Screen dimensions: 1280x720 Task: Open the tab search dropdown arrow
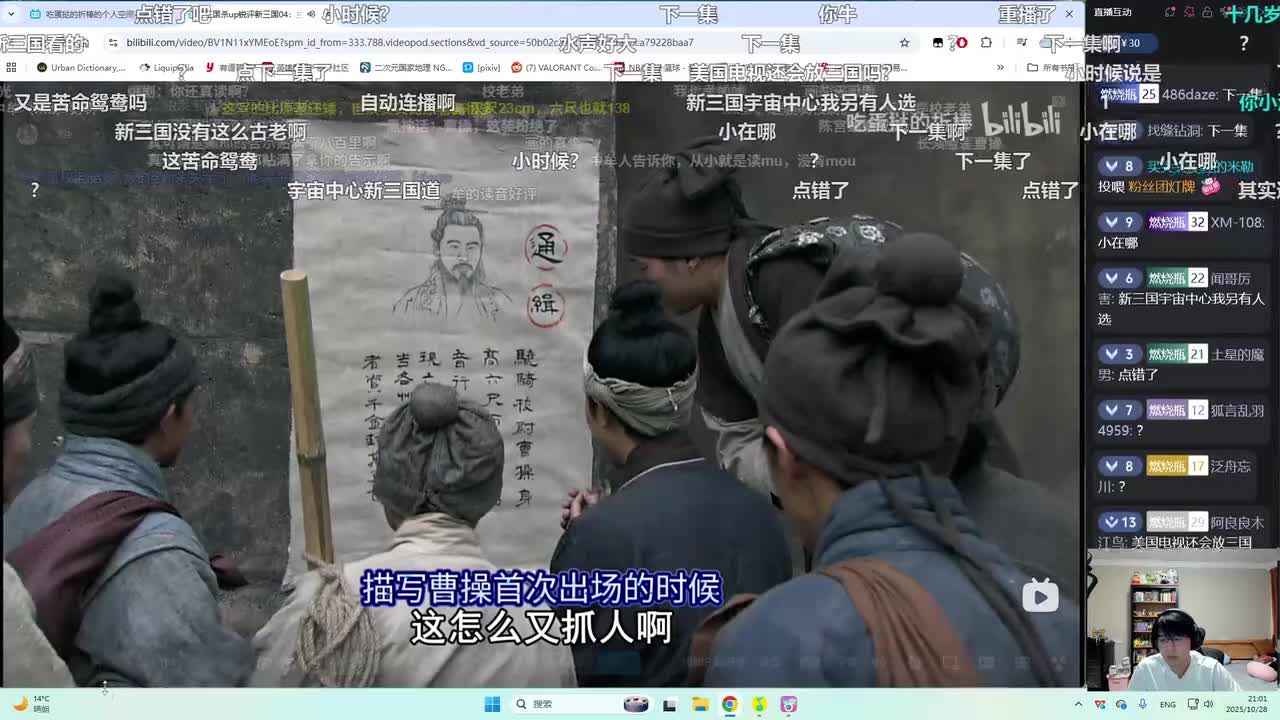coord(11,14)
